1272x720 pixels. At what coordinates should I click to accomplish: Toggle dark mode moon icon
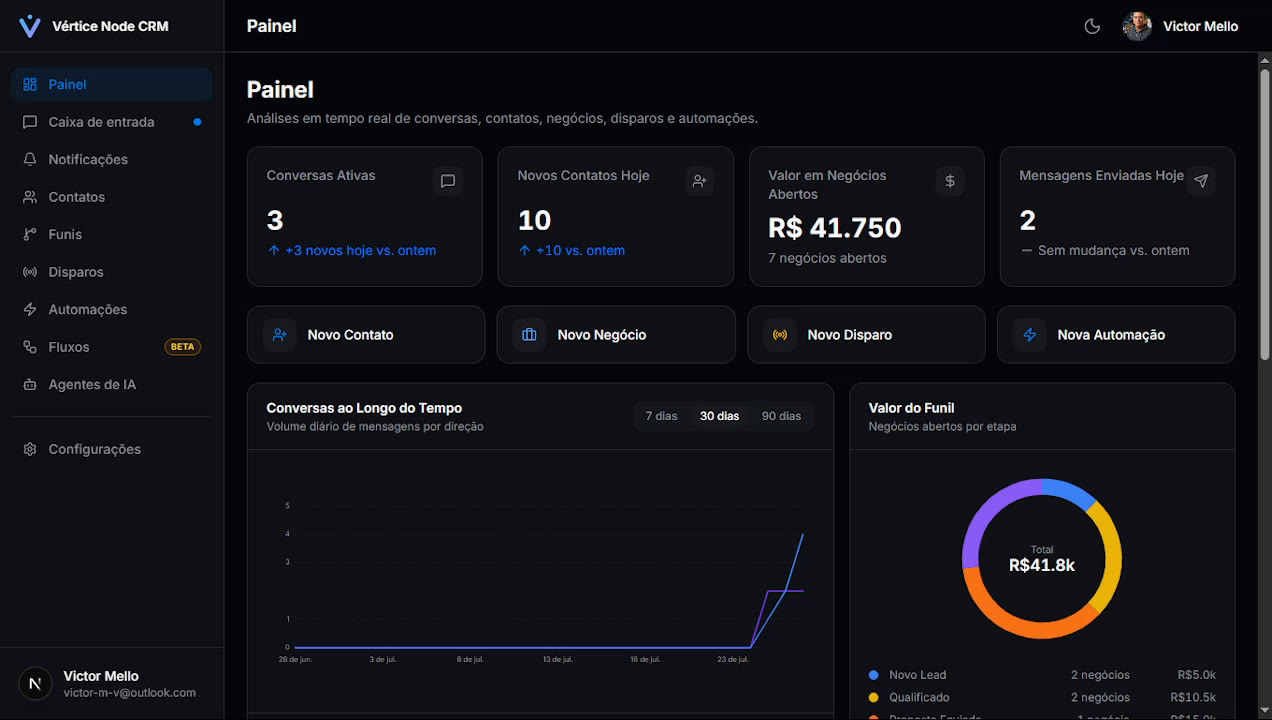pos(1092,26)
